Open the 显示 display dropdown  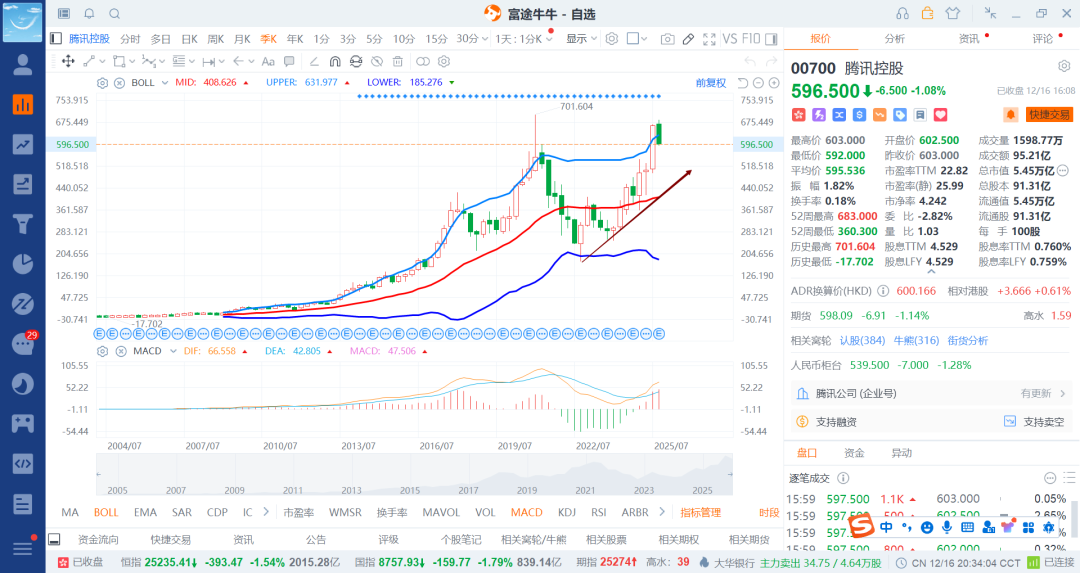581,39
